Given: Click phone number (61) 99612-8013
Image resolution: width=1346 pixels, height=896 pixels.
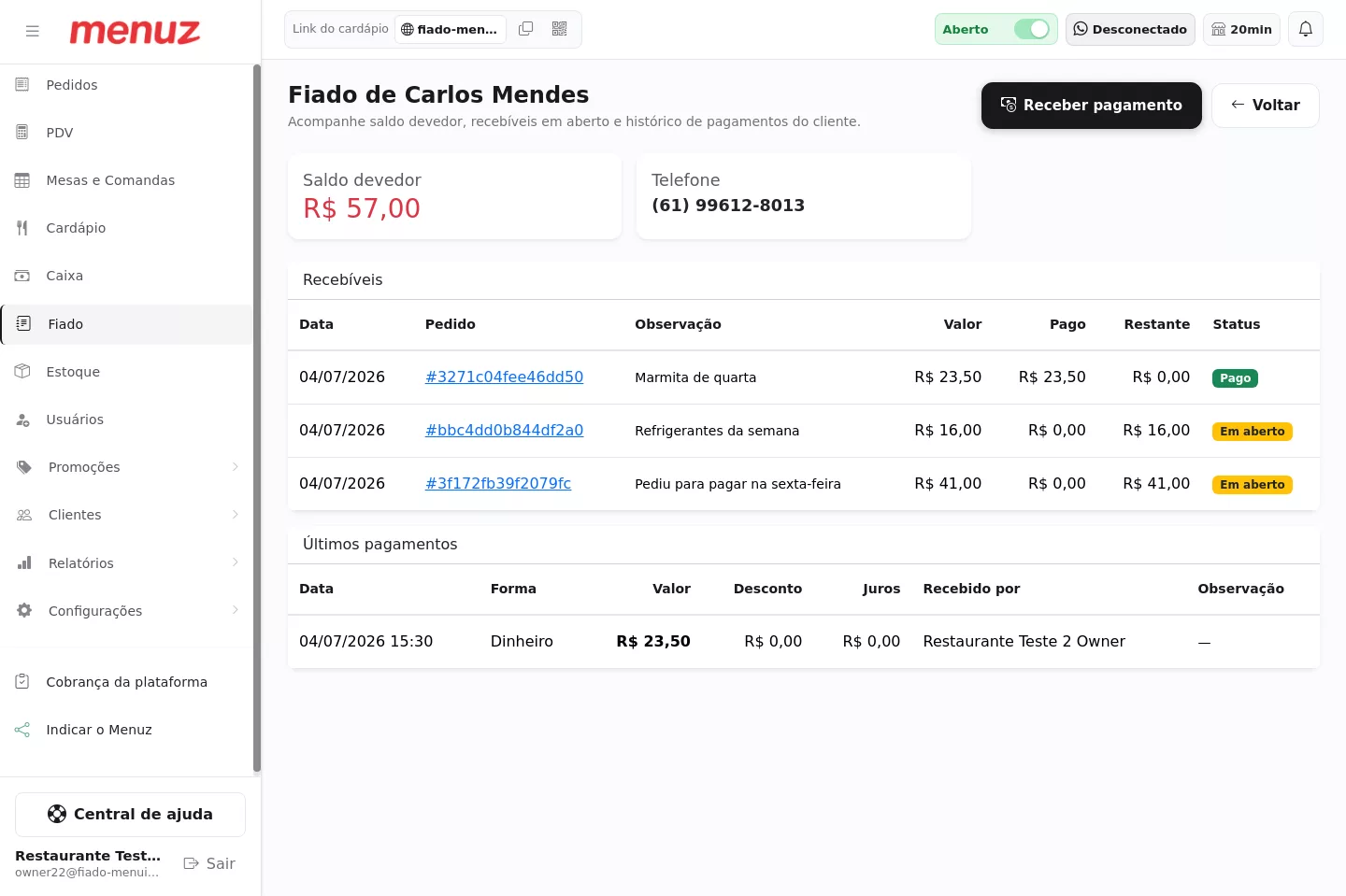Looking at the screenshot, I should tap(728, 206).
